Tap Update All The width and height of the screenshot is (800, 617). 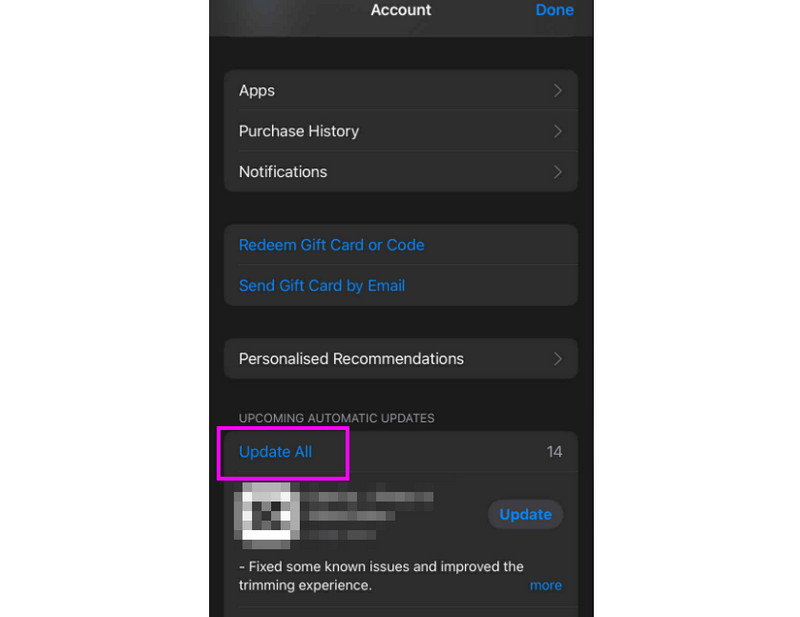pyautogui.click(x=276, y=452)
